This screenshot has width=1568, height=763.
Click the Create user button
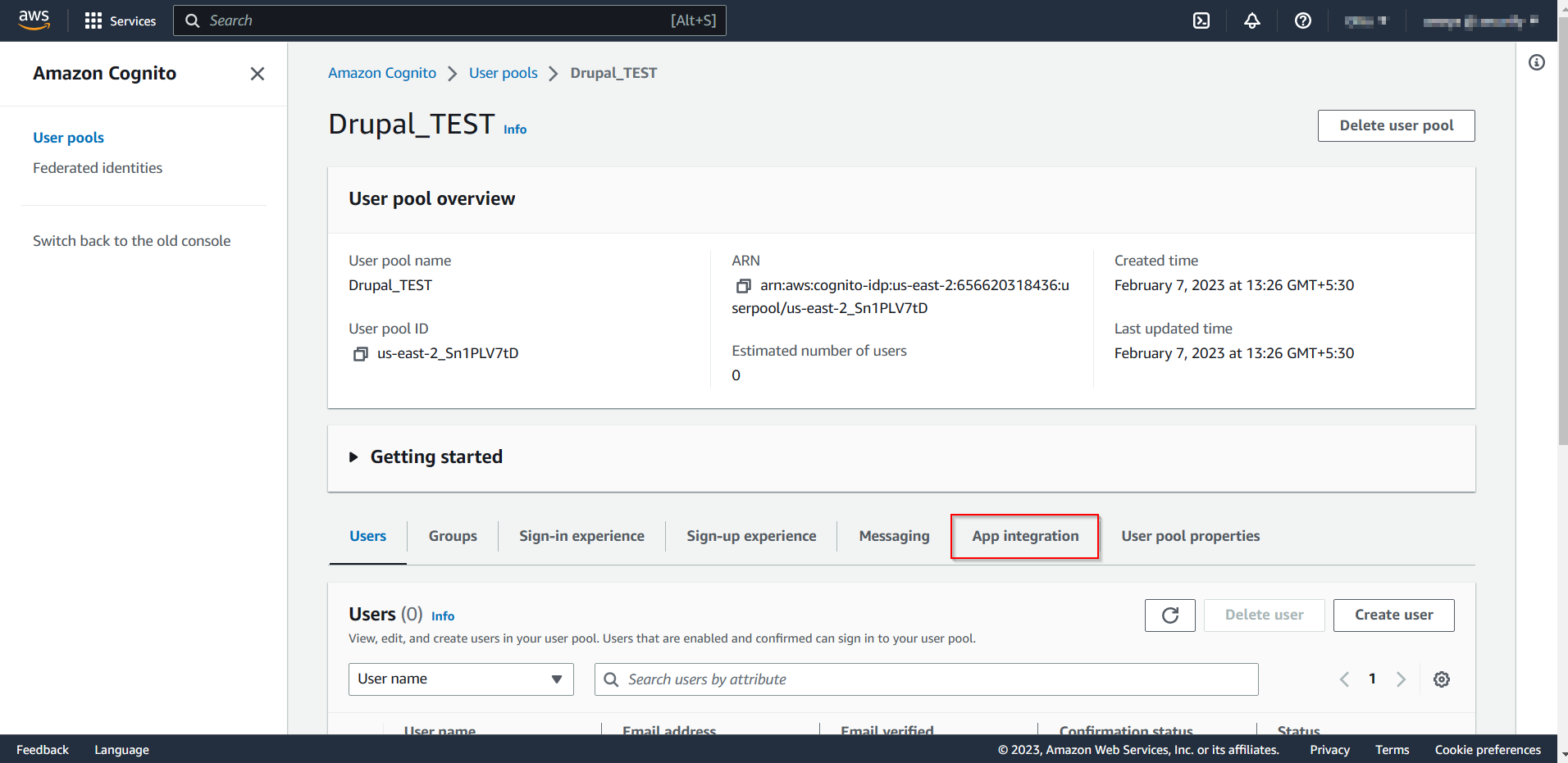coord(1393,615)
